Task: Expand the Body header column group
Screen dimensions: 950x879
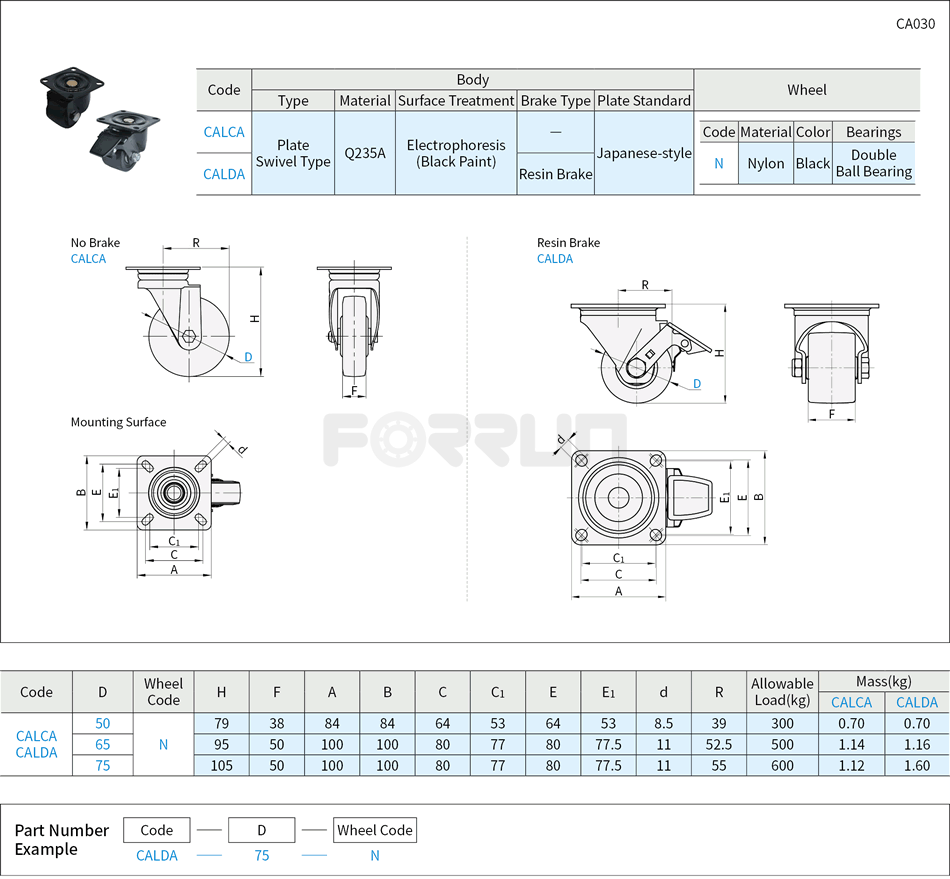Action: click(x=472, y=79)
